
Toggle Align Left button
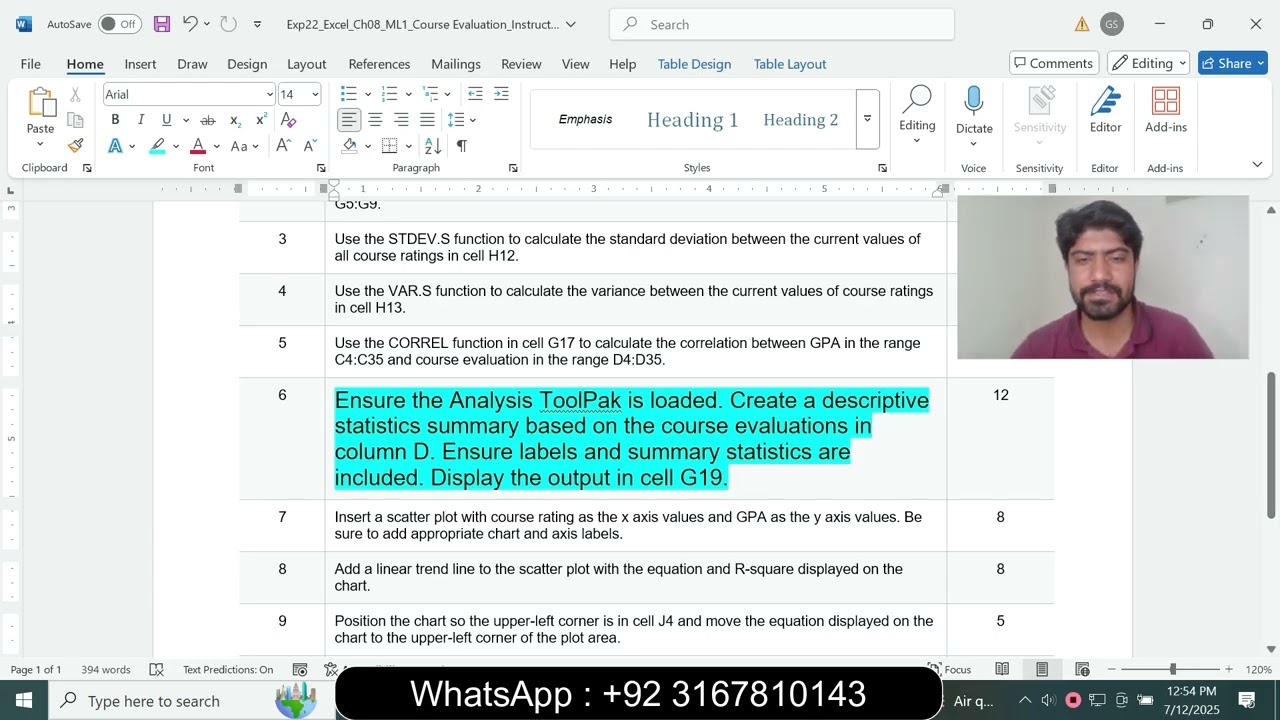click(349, 120)
